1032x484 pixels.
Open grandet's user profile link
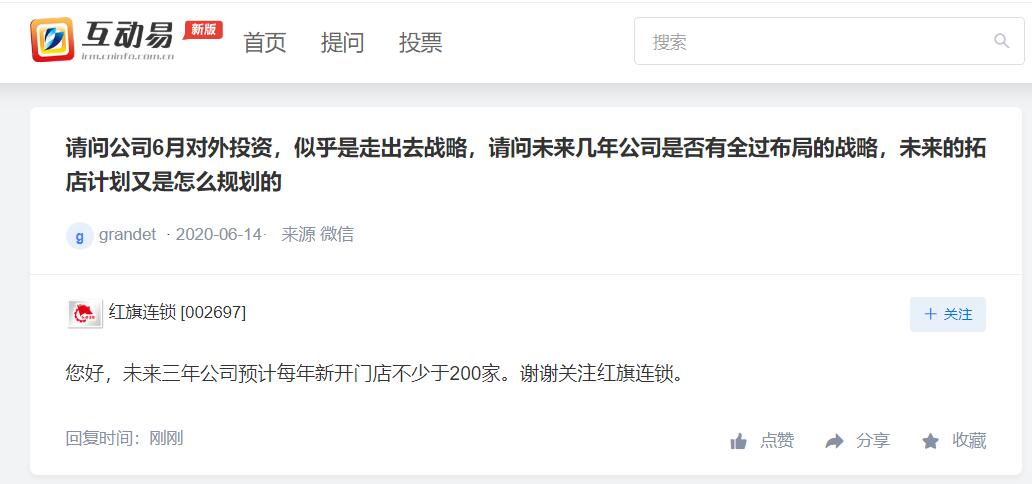(x=128, y=234)
